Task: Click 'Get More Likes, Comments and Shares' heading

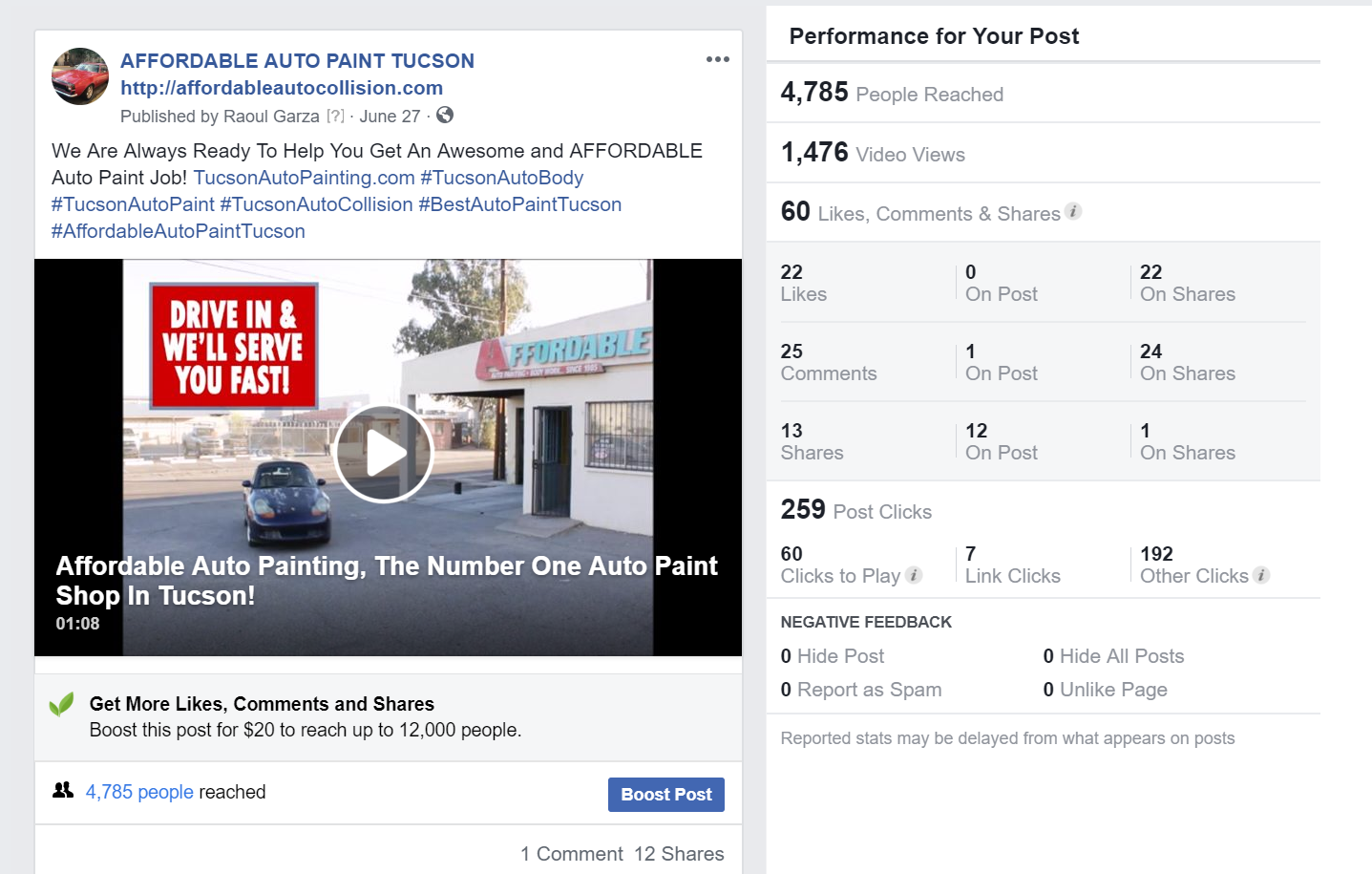Action: tap(262, 704)
